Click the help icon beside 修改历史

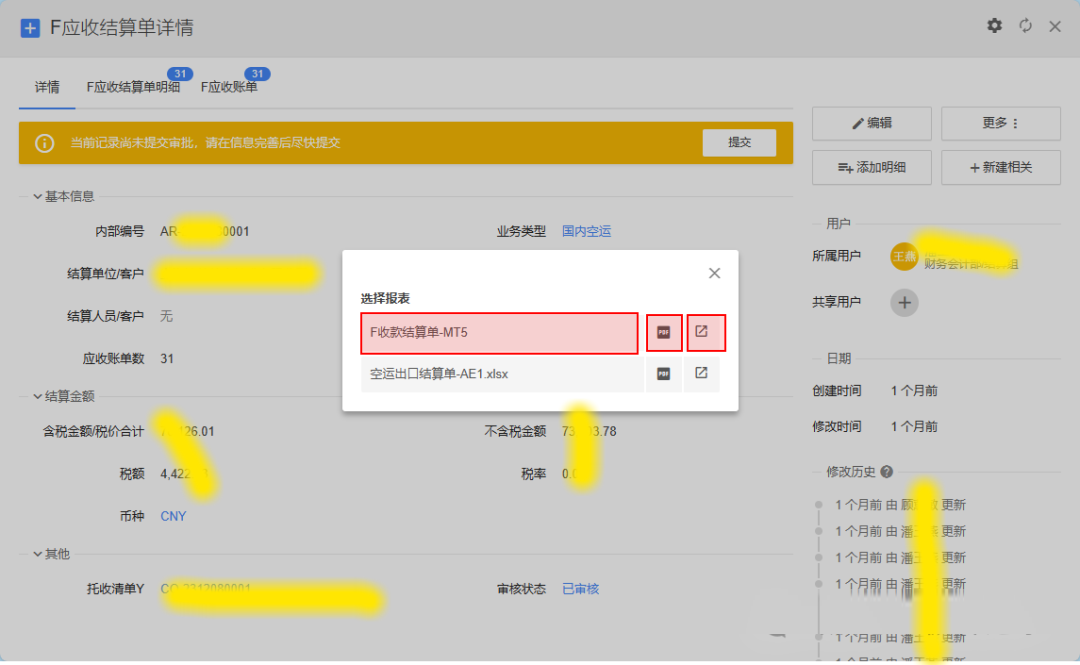887,472
